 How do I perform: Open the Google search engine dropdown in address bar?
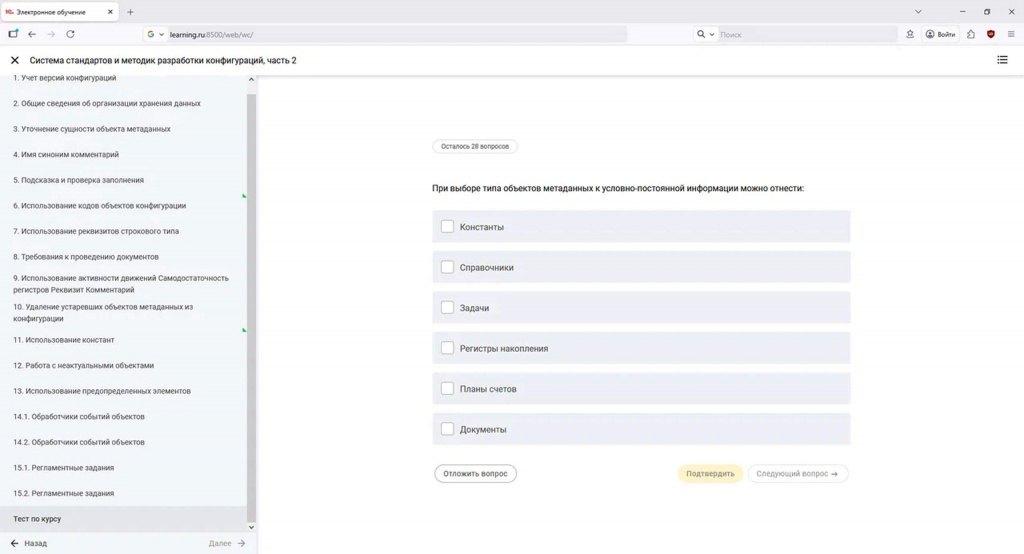(156, 34)
